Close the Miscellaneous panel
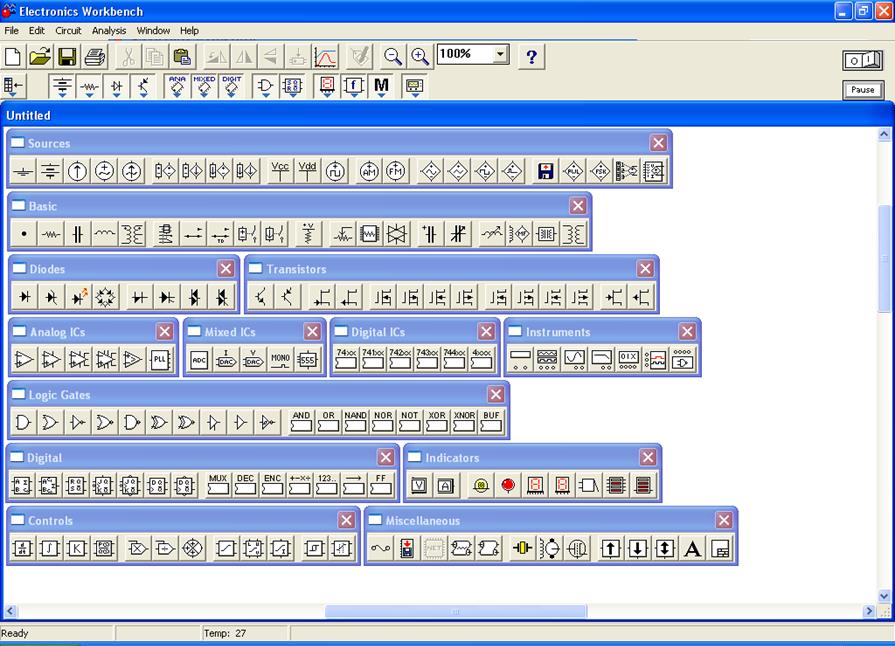The width and height of the screenshot is (895, 646). click(x=724, y=520)
